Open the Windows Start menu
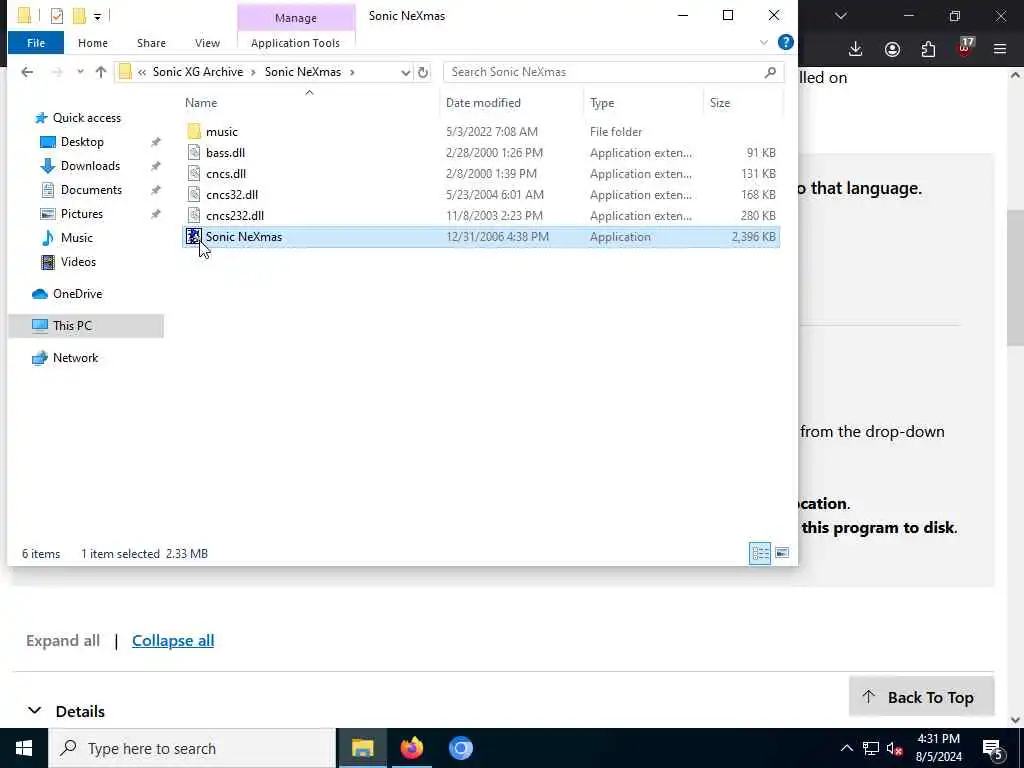 (x=24, y=748)
